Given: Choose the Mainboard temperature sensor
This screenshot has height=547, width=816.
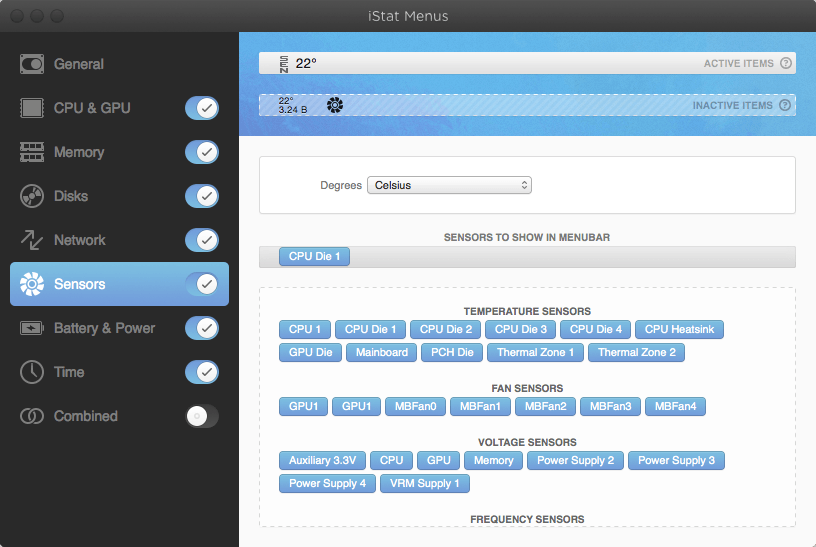Looking at the screenshot, I should point(381,352).
